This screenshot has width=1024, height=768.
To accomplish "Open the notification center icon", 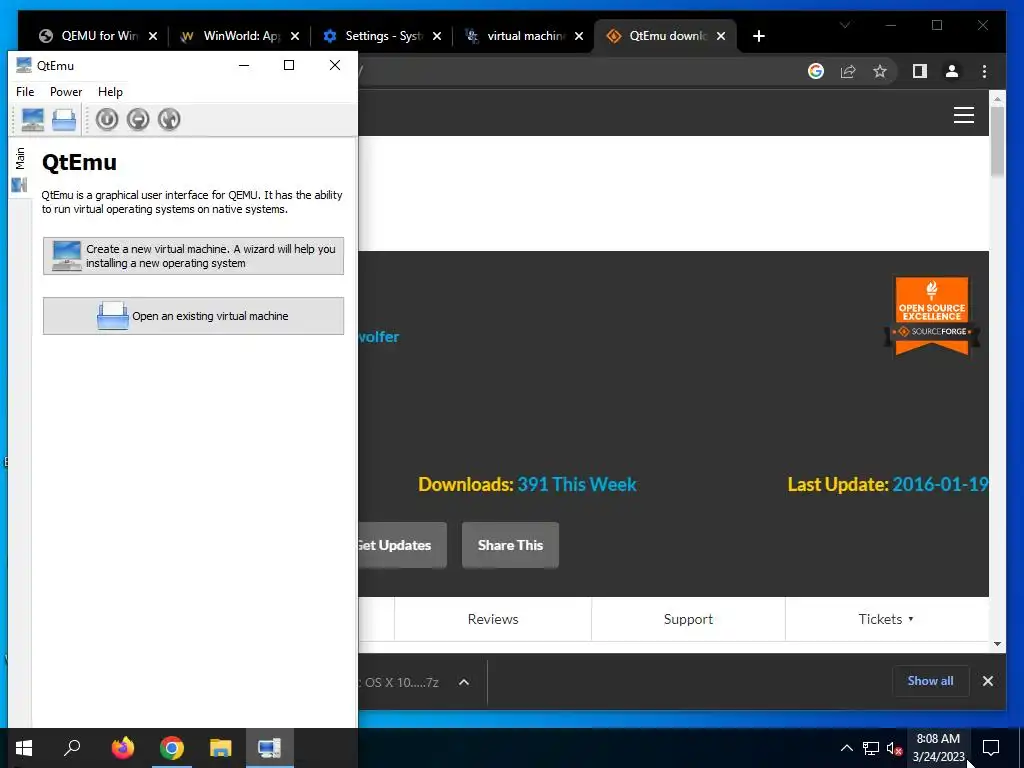I will [x=991, y=748].
